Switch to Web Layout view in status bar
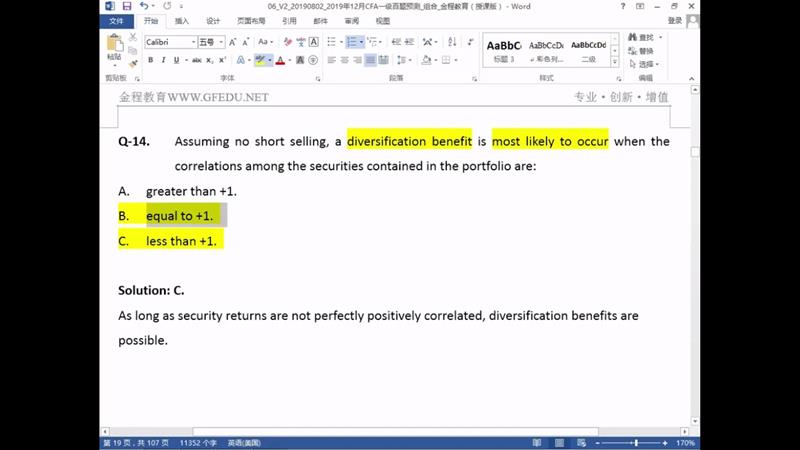 (581, 443)
